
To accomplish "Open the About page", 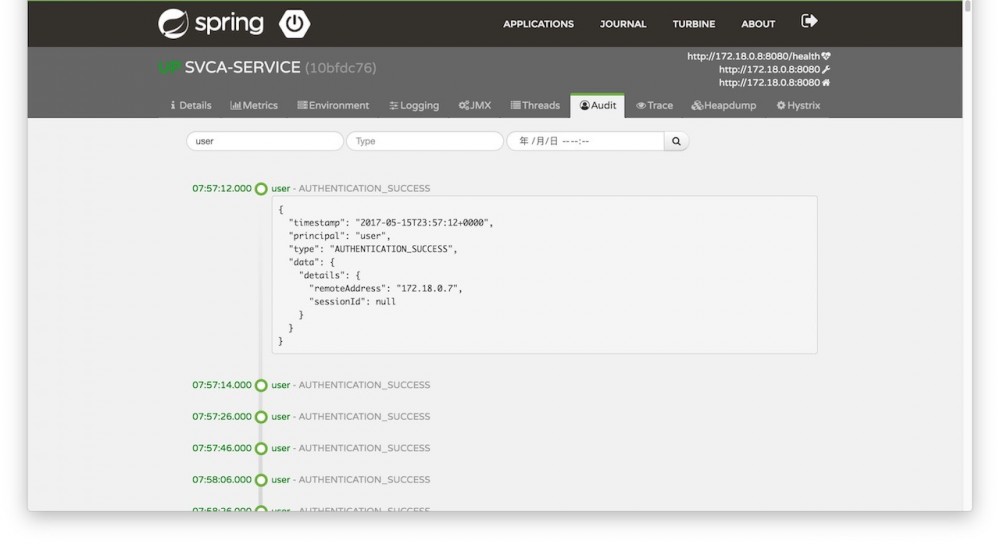I will point(758,24).
